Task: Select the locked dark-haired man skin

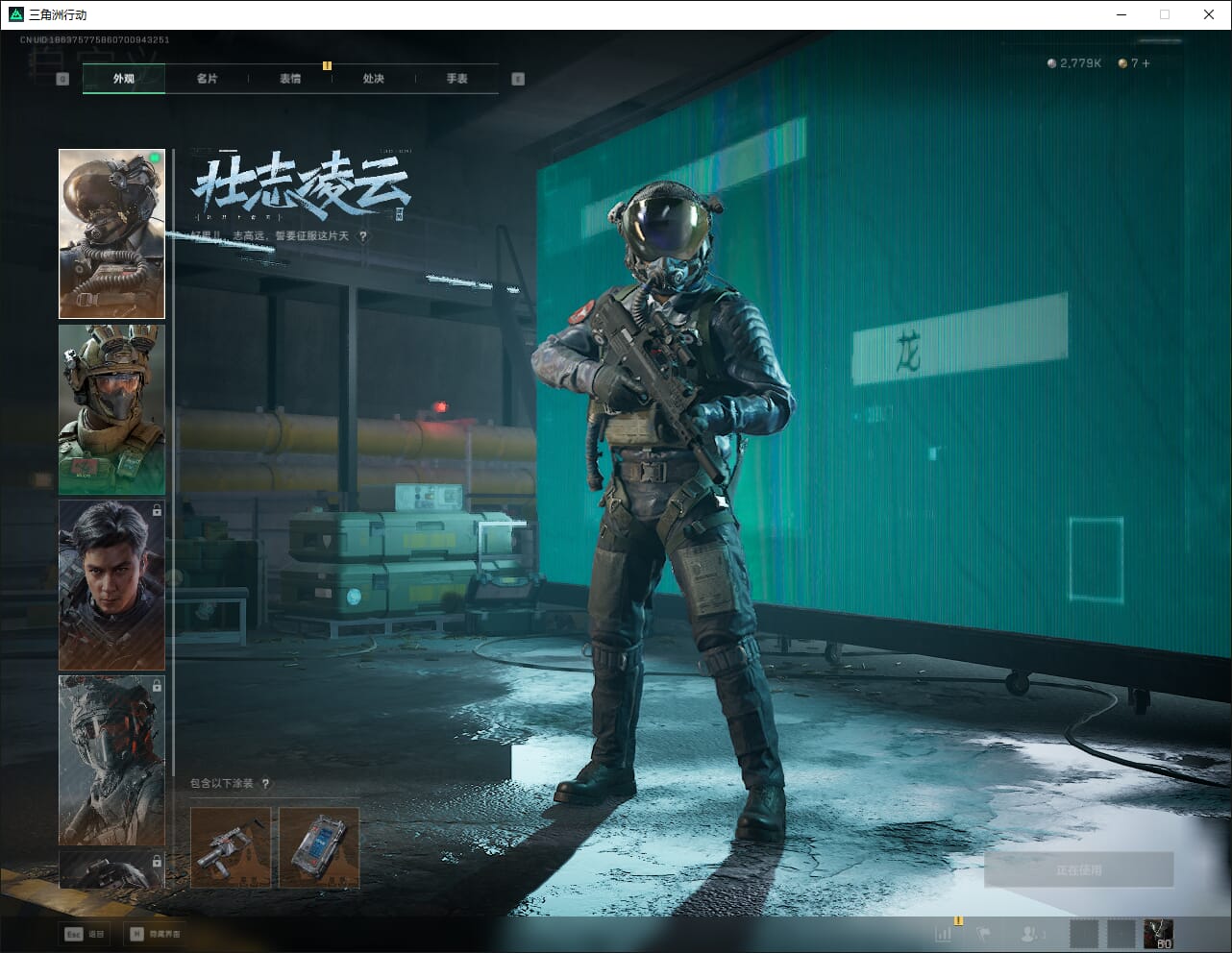Action: [111, 584]
